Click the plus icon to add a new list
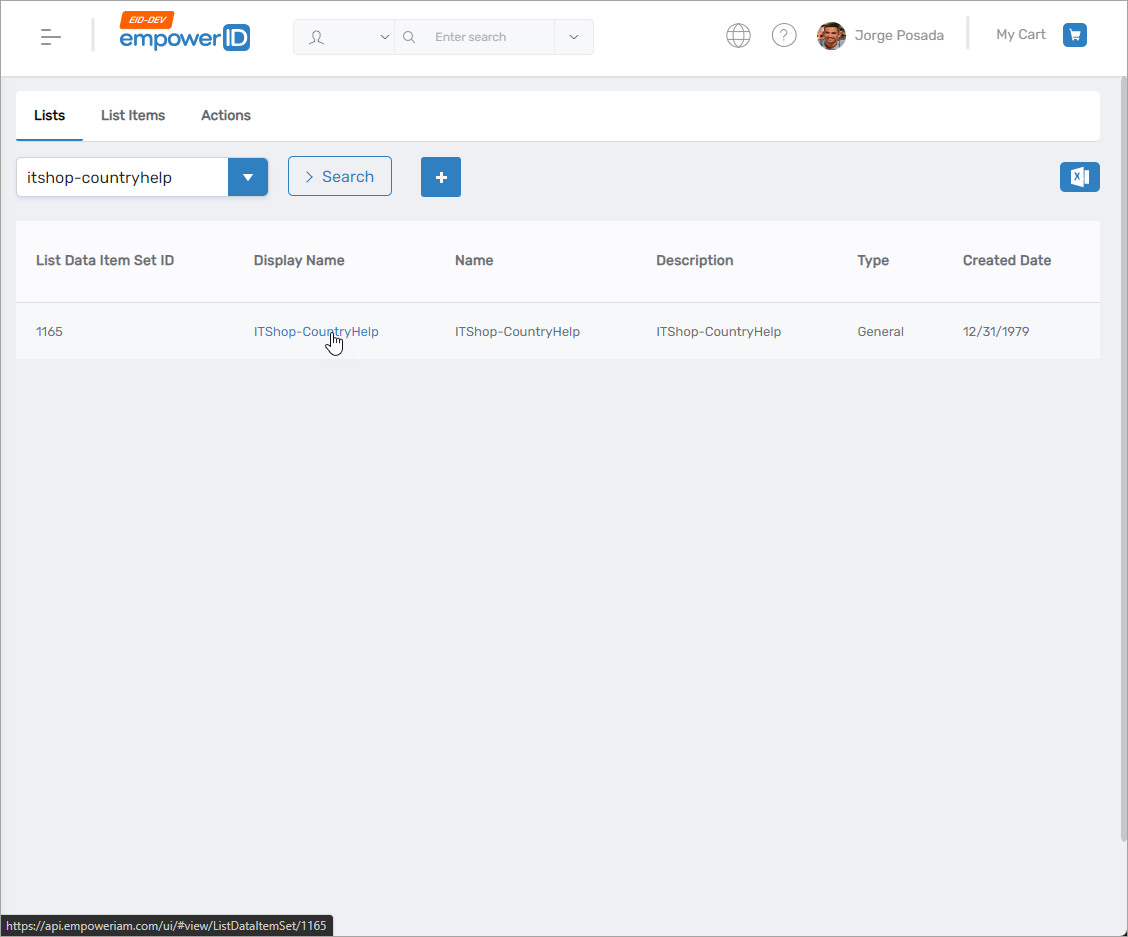Screen dimensions: 1128x937 441,176
